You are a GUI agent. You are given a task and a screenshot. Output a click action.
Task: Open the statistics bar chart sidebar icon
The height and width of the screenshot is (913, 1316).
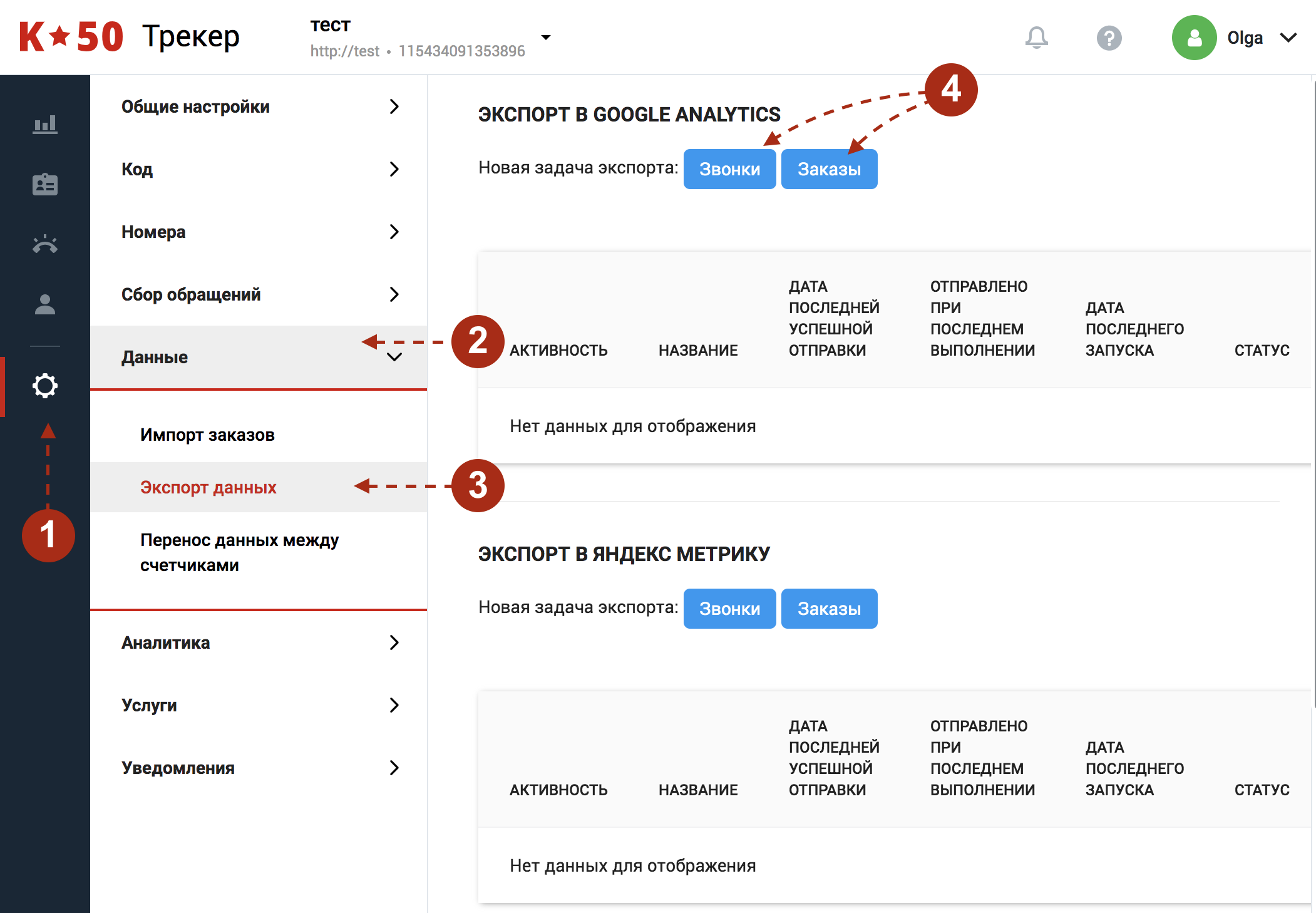[x=45, y=124]
